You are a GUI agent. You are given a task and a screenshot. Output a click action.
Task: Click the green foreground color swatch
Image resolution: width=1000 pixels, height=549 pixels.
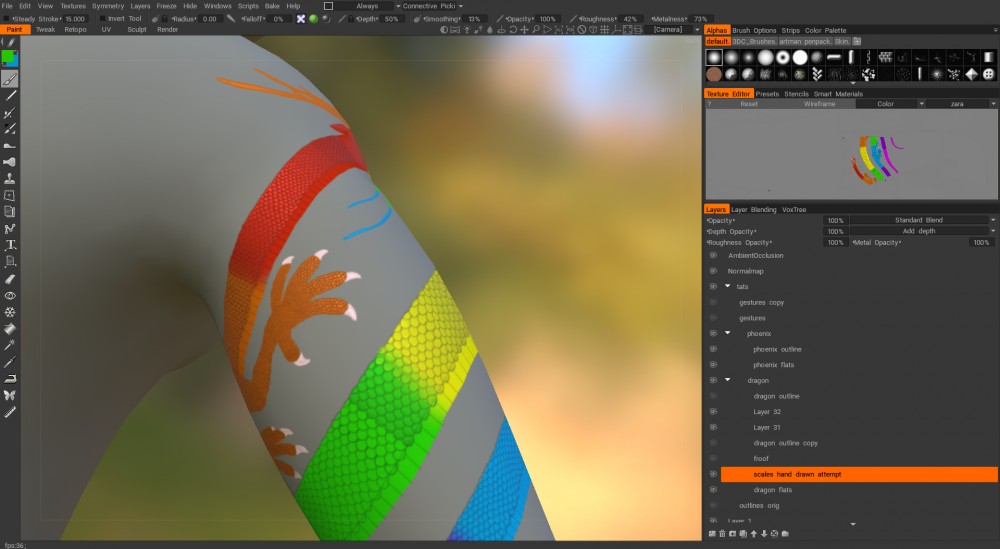(7, 56)
